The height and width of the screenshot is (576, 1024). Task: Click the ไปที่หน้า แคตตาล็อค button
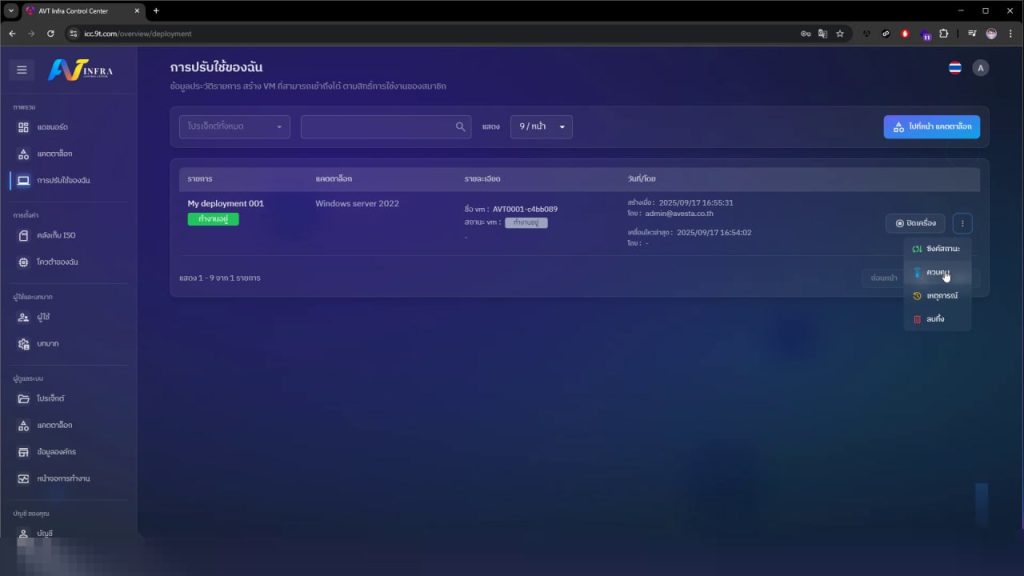click(x=931, y=127)
